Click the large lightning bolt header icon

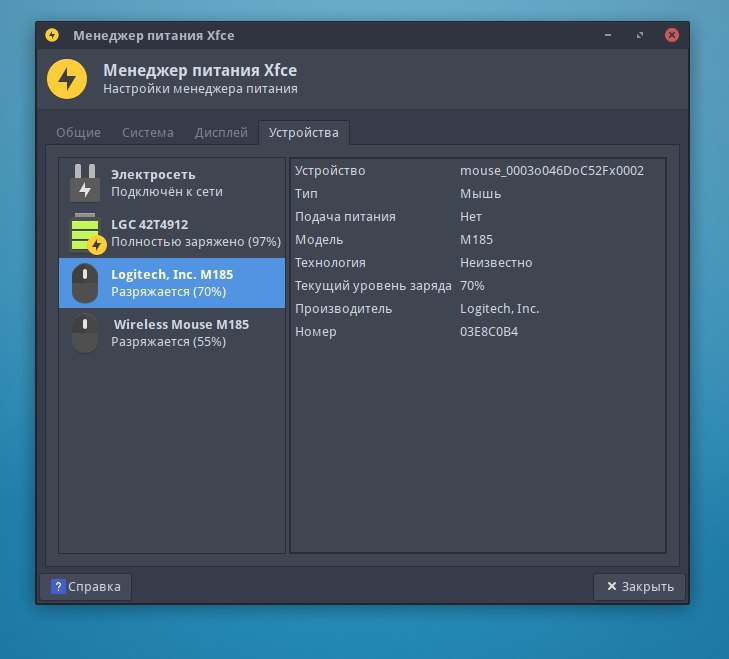[67, 79]
